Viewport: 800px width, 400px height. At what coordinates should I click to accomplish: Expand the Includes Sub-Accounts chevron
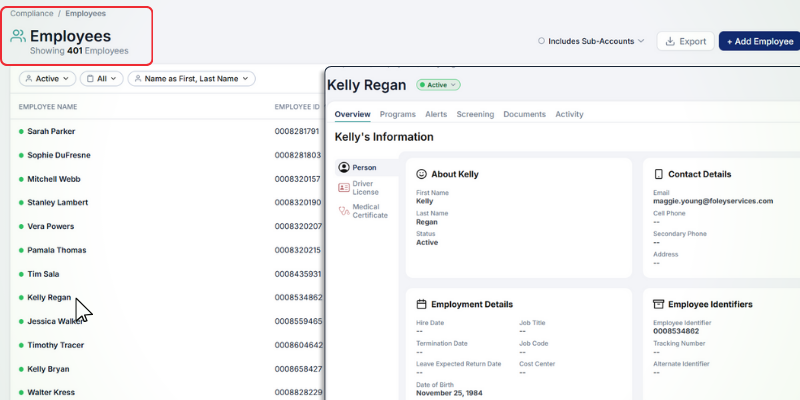641,41
